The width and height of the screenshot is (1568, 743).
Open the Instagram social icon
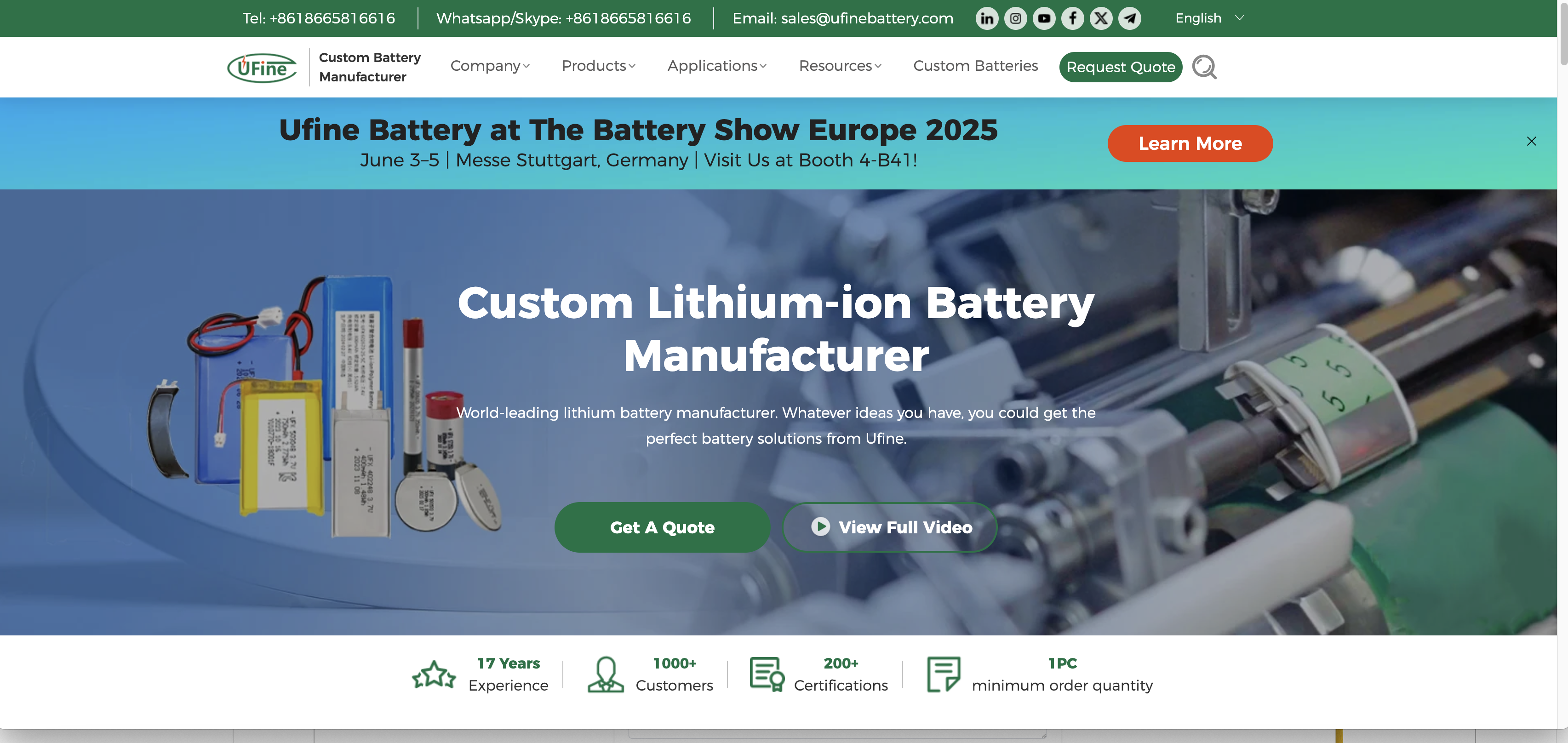coord(1015,18)
